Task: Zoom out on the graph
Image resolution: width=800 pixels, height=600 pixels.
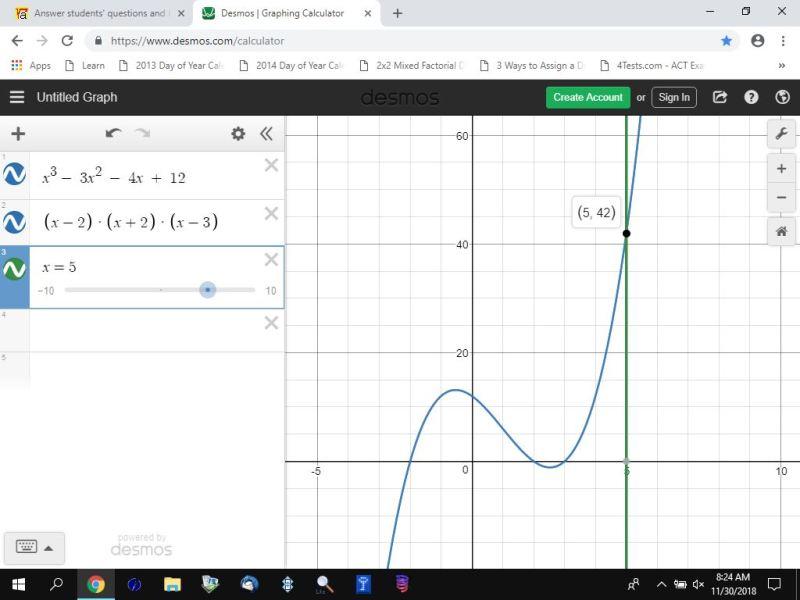Action: pyautogui.click(x=781, y=197)
